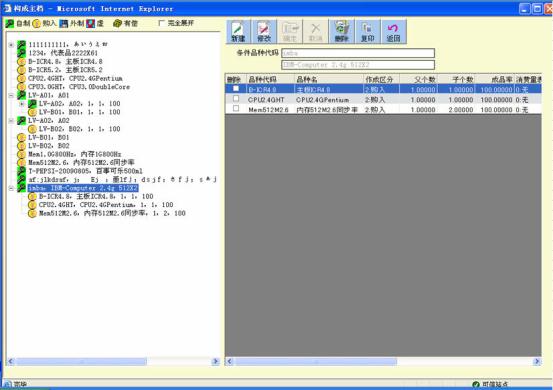The width and height of the screenshot is (553, 390).
Task: Check the delete box for row CPU2.4GHT
Action: coord(236,99)
